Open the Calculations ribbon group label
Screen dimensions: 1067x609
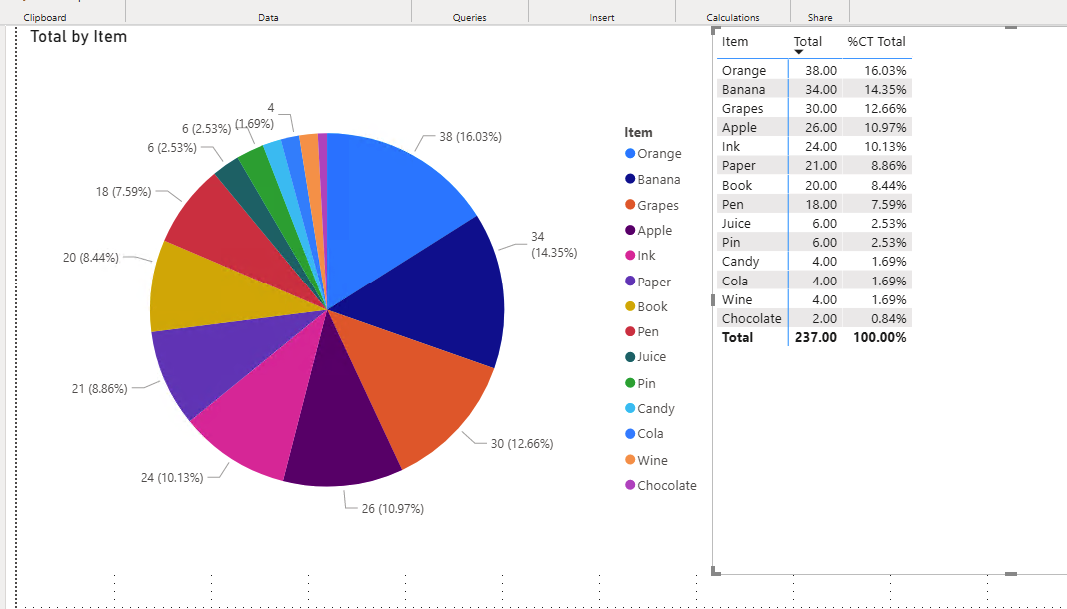[x=733, y=18]
